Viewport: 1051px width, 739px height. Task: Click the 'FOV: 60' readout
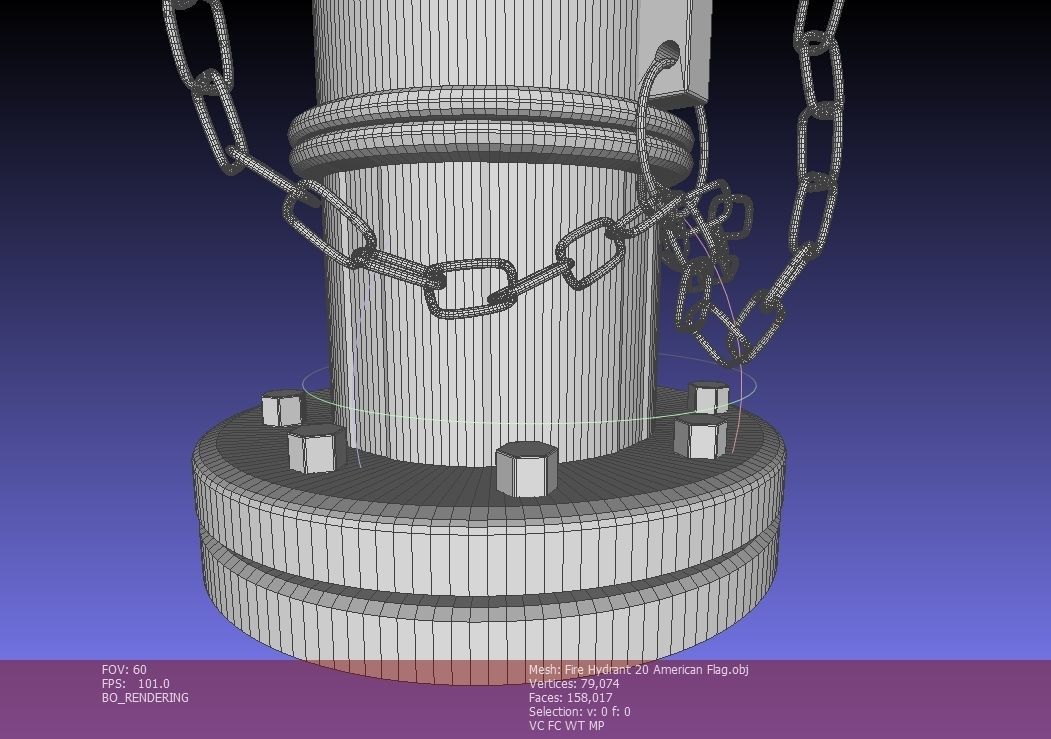coord(124,669)
